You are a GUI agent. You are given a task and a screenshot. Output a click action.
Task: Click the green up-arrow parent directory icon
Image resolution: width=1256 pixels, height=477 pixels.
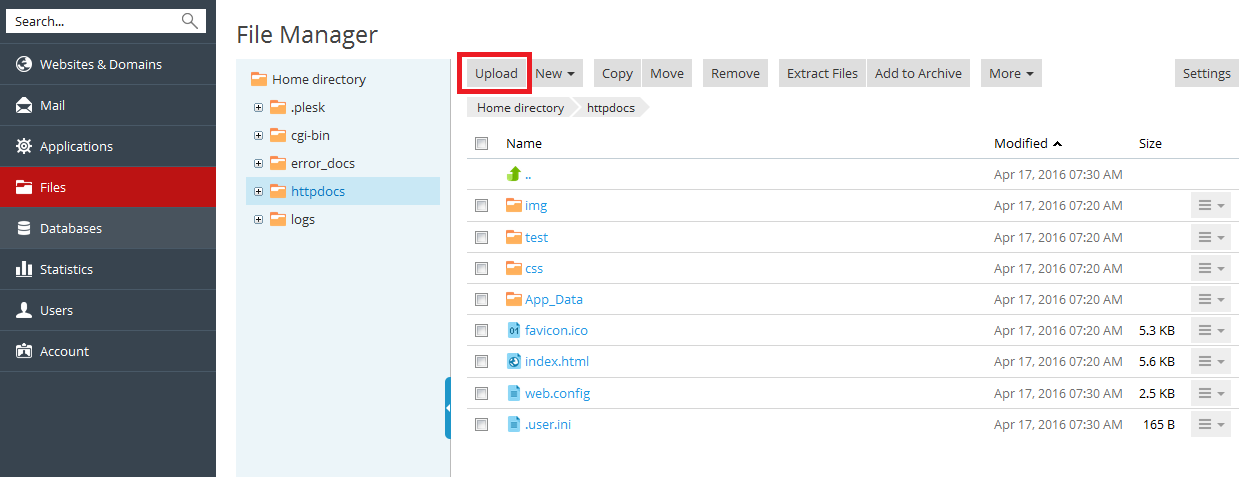[514, 174]
